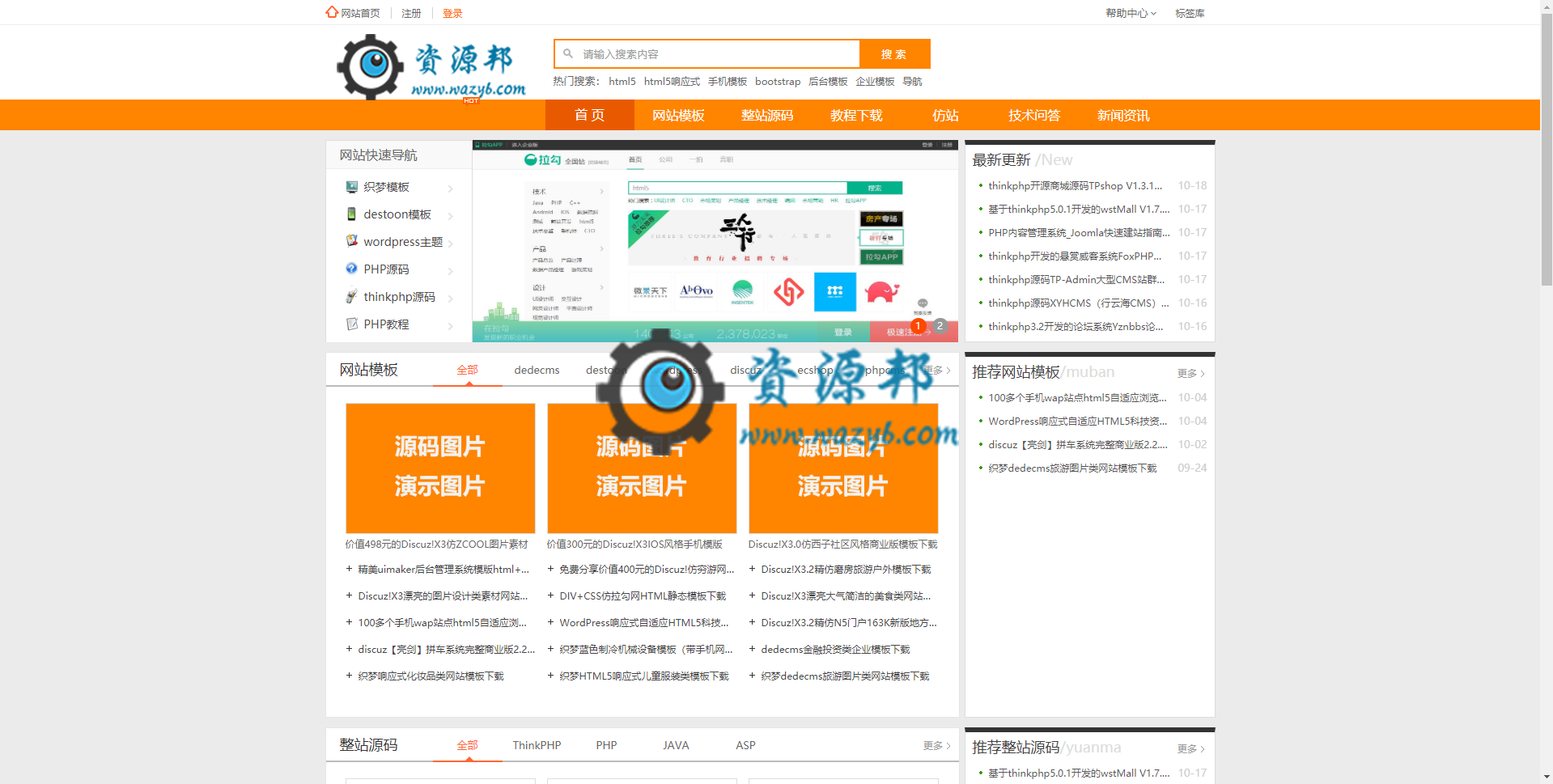Screen dimensions: 1553x784
Task: Open 基于thinkphp5.0.1开发的wstMall in 最新更新
Action: 1079,209
